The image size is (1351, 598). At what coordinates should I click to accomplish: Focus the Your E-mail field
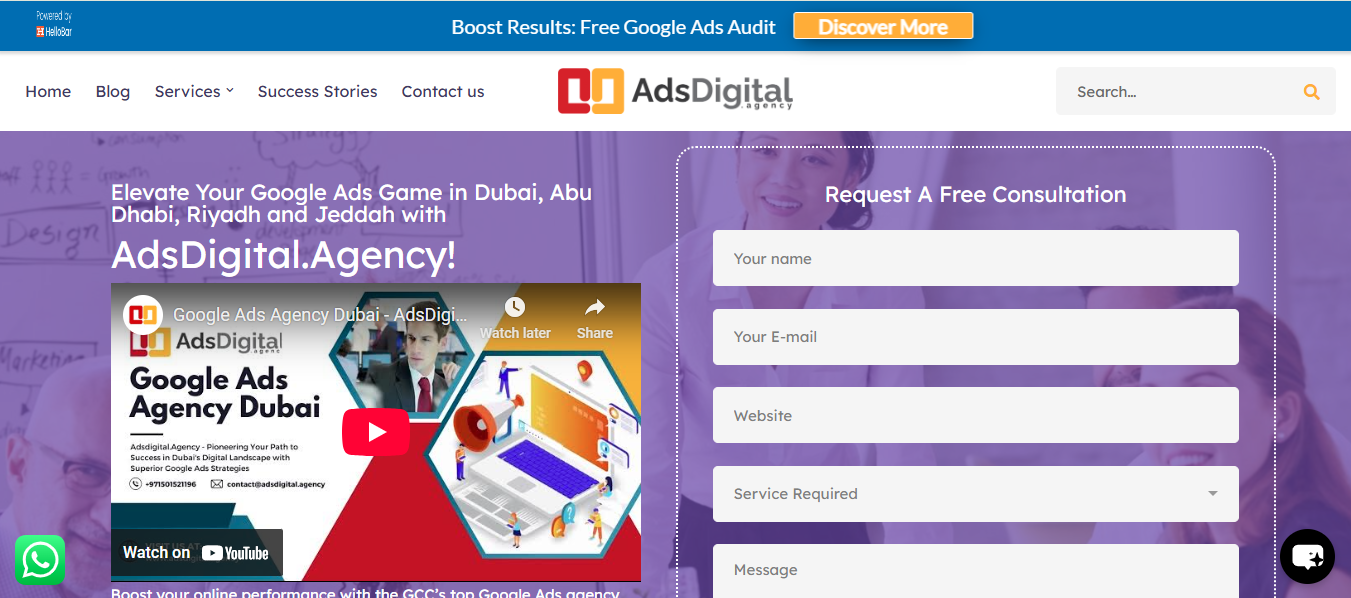click(976, 337)
